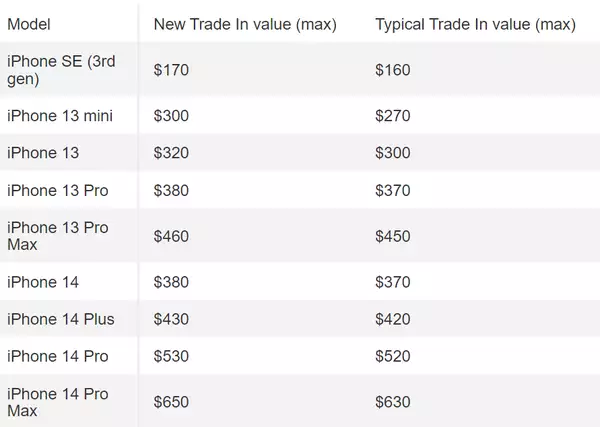This screenshot has width=600, height=427.
Task: Select the $520 typical trade-in value
Action: [x=392, y=356]
